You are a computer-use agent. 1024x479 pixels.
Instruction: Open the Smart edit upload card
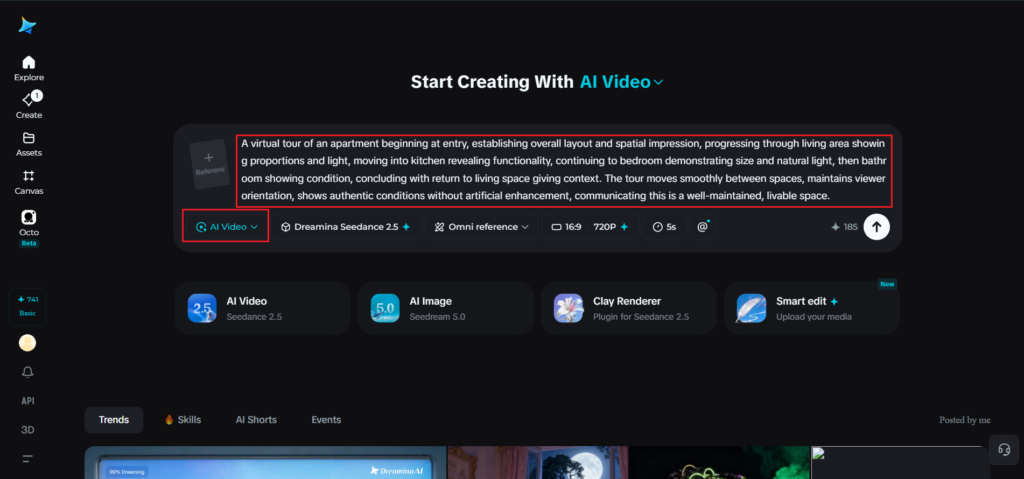pyautogui.click(x=812, y=308)
